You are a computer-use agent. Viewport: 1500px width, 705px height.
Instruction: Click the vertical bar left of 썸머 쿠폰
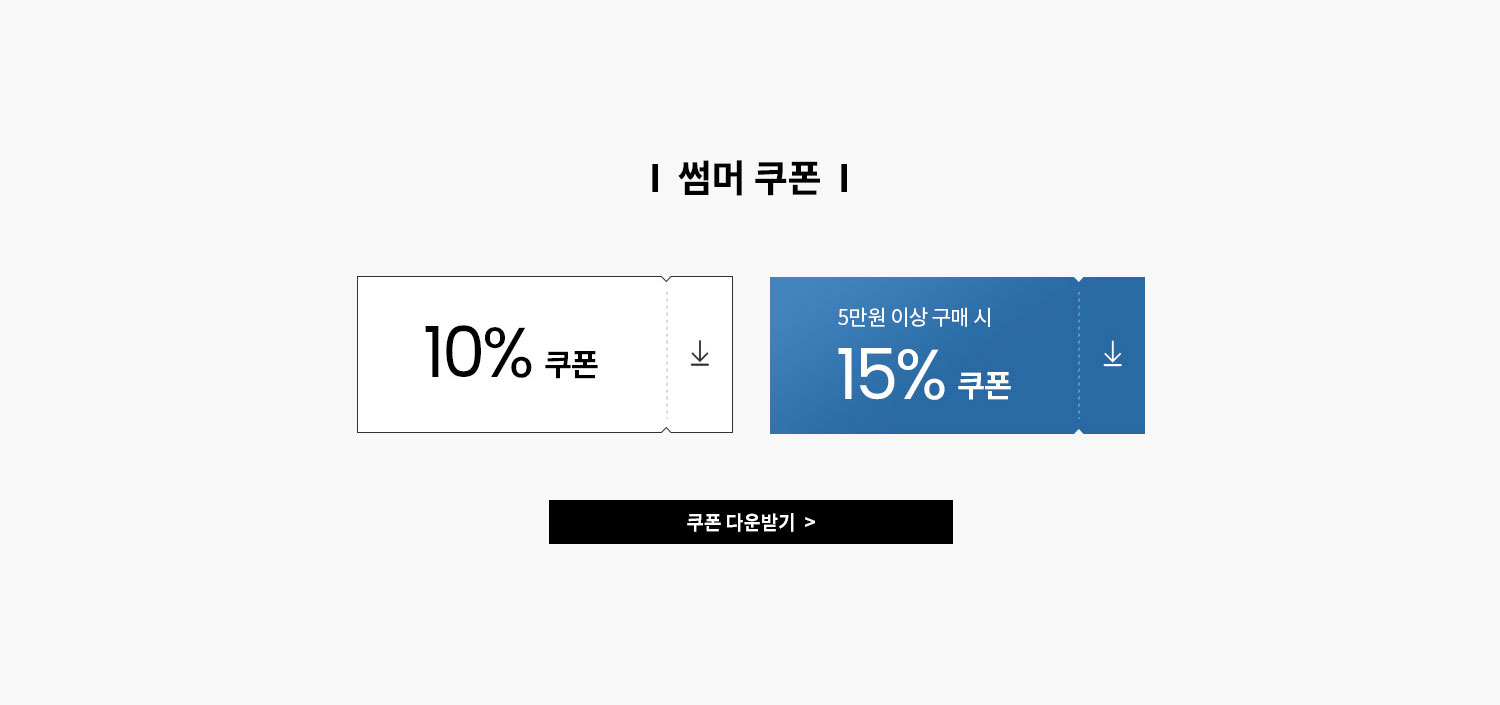(655, 179)
